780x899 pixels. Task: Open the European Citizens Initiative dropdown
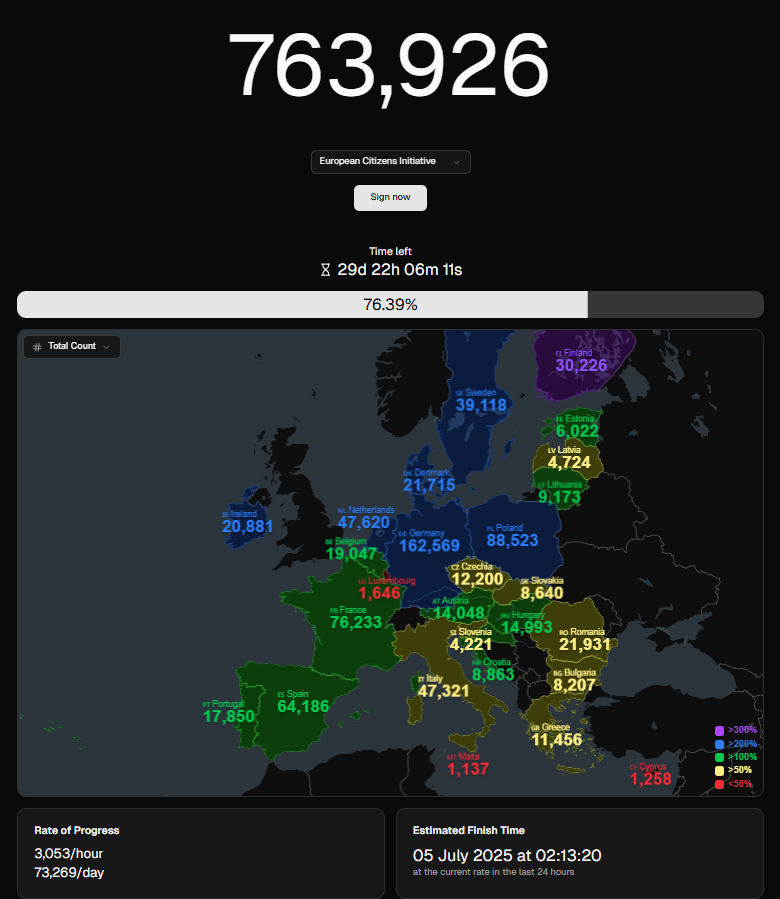click(391, 162)
